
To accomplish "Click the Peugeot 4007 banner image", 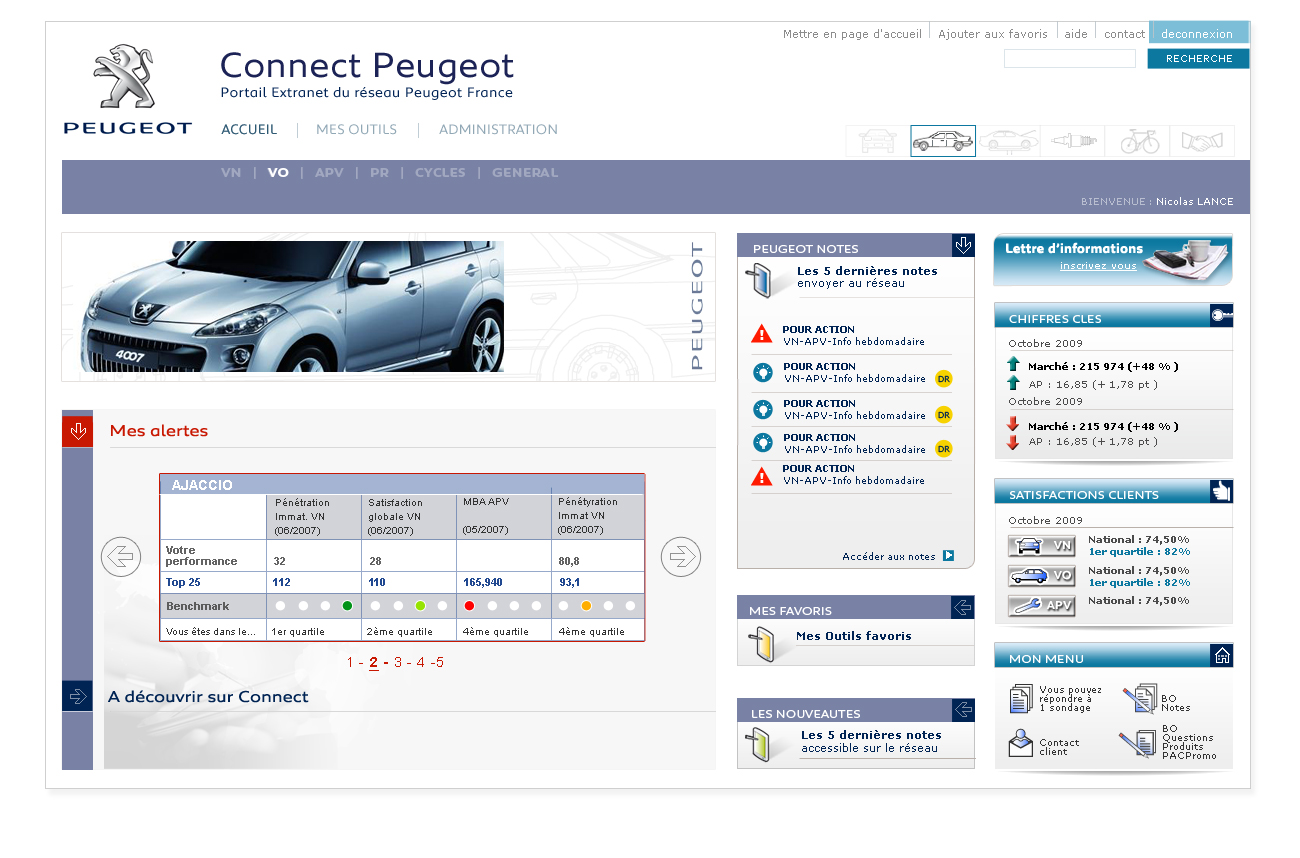I will [x=292, y=306].
